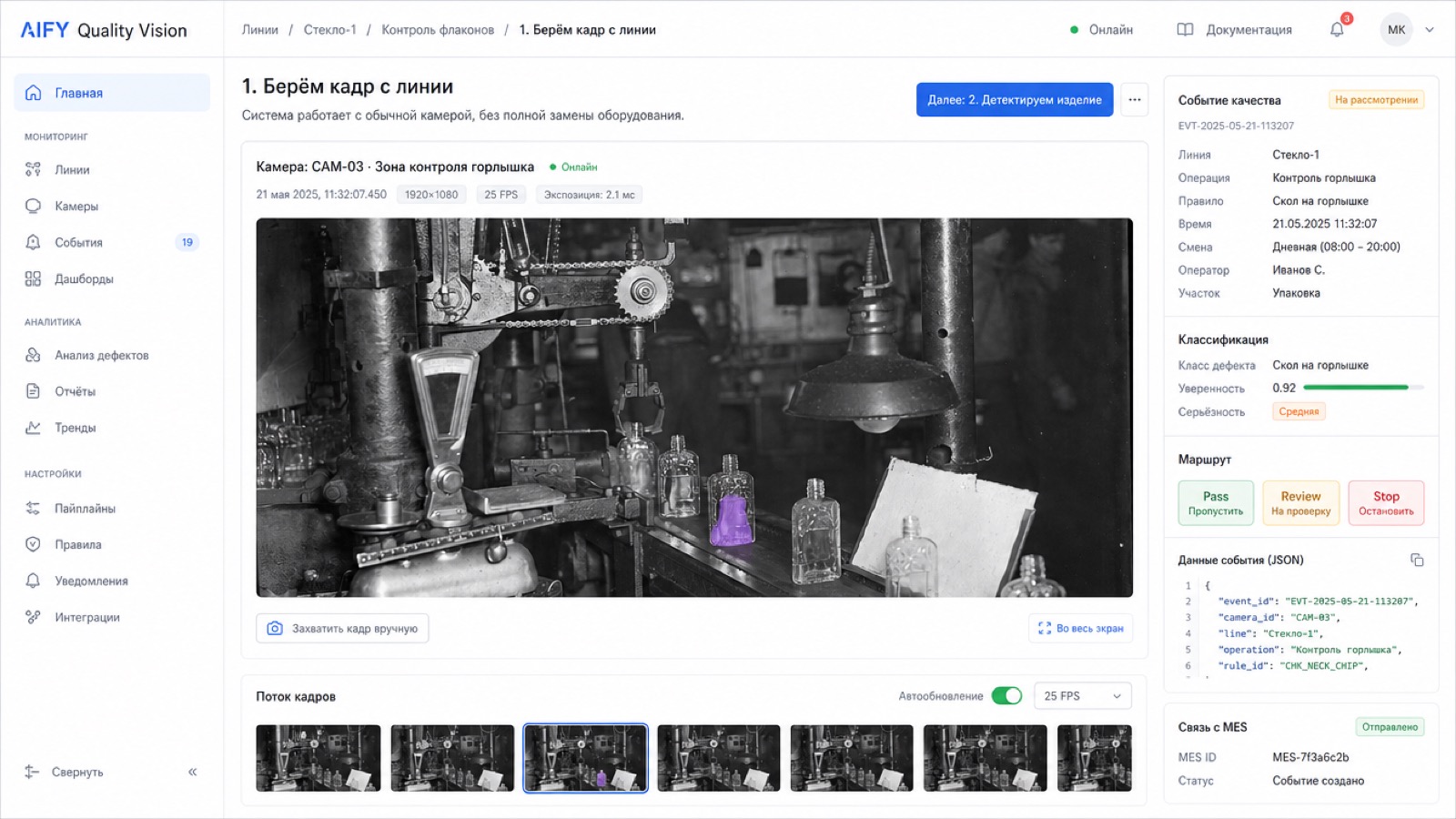
Task: Click the double-chevron collapse icon
Action: tap(192, 772)
